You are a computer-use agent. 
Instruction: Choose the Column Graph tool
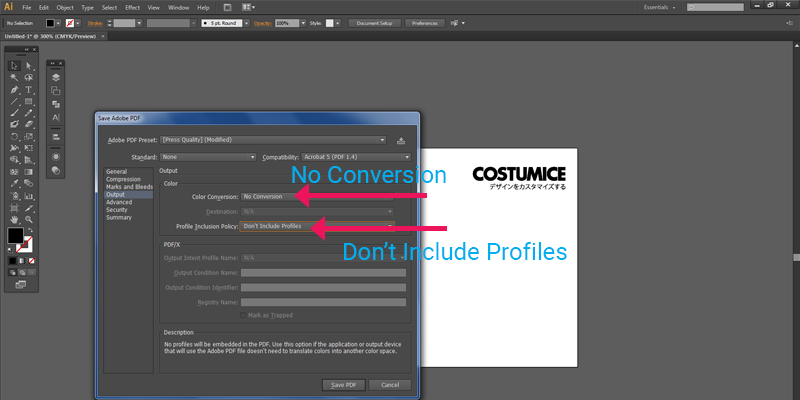click(x=29, y=196)
